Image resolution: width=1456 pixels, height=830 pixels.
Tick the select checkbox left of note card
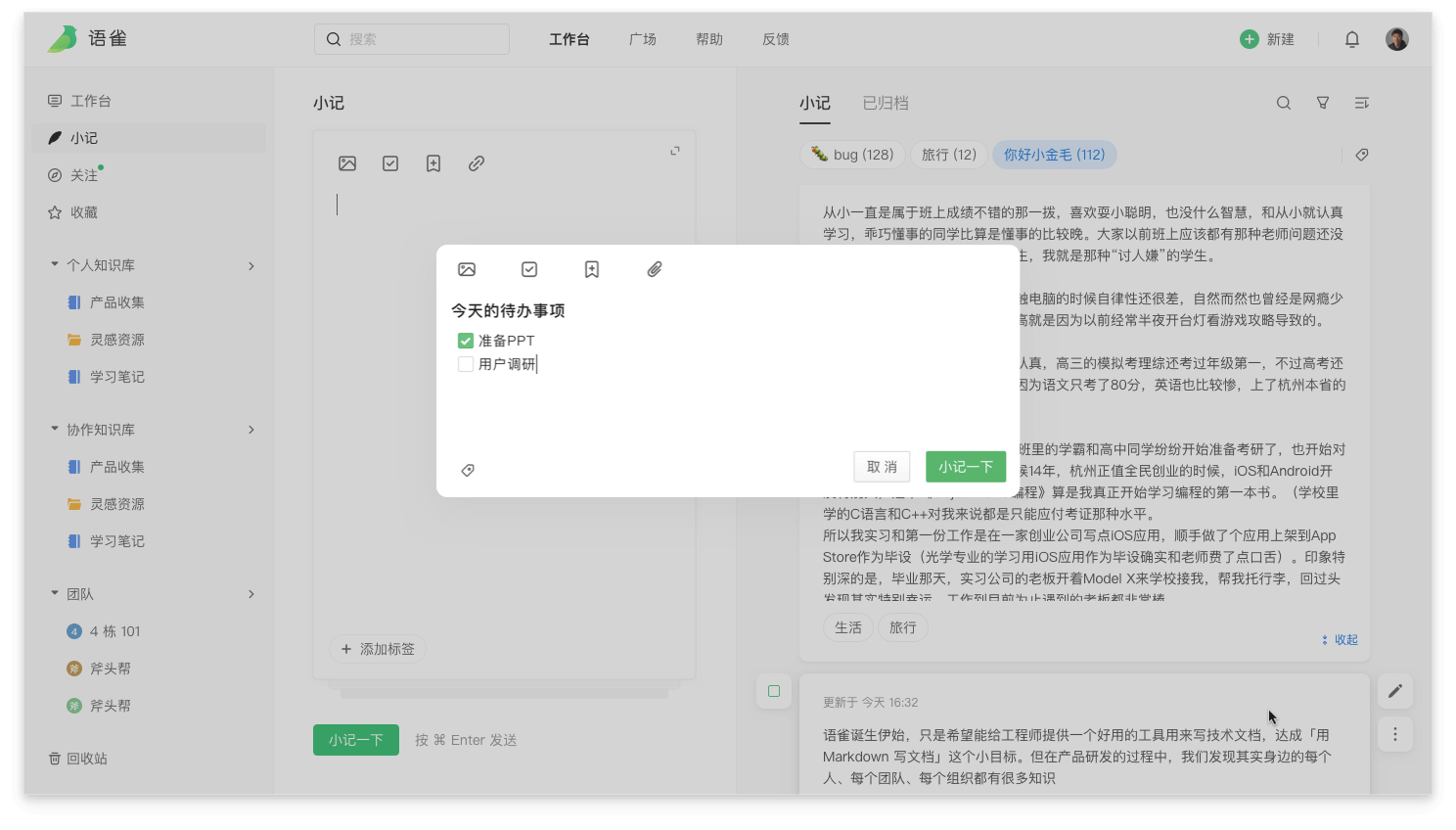pos(774,691)
